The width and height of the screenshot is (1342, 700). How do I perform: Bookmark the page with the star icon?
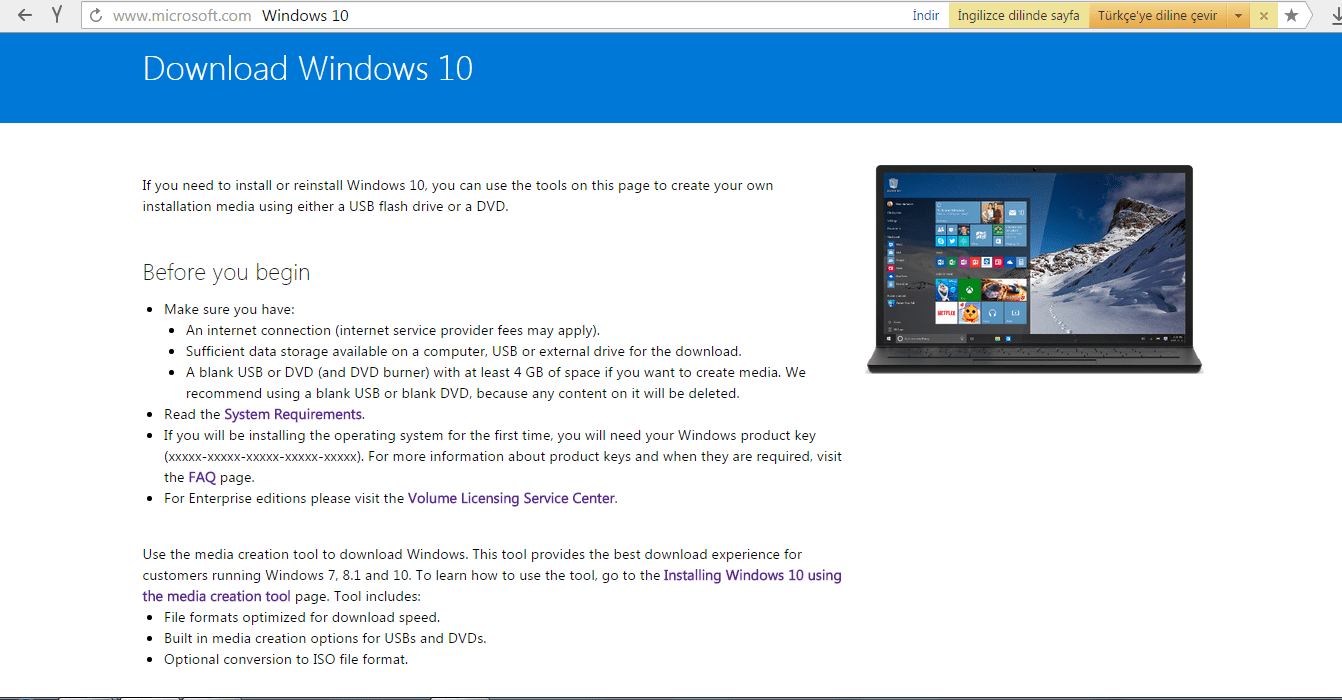coord(1292,15)
